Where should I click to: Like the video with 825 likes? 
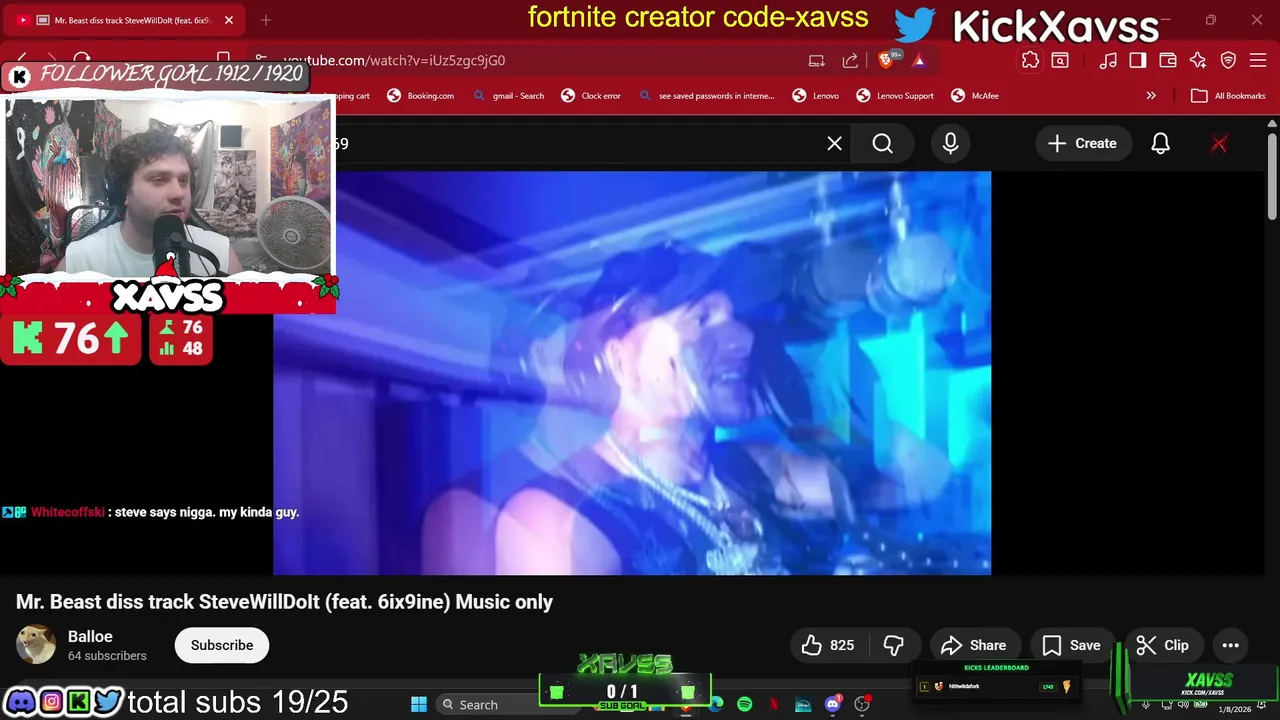click(x=828, y=645)
